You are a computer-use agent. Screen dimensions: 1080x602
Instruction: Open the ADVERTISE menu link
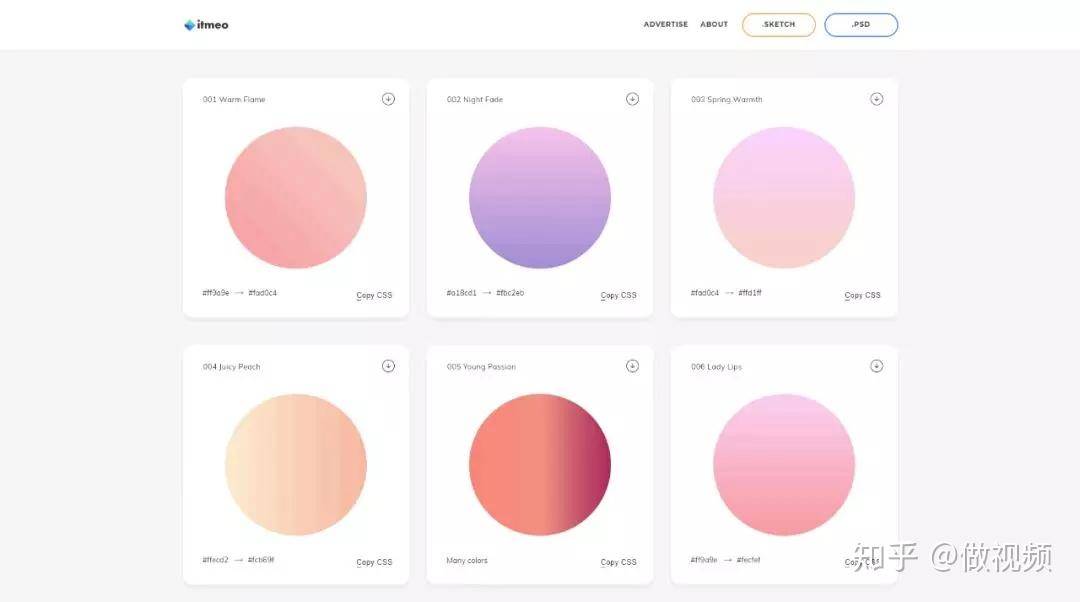click(x=665, y=24)
